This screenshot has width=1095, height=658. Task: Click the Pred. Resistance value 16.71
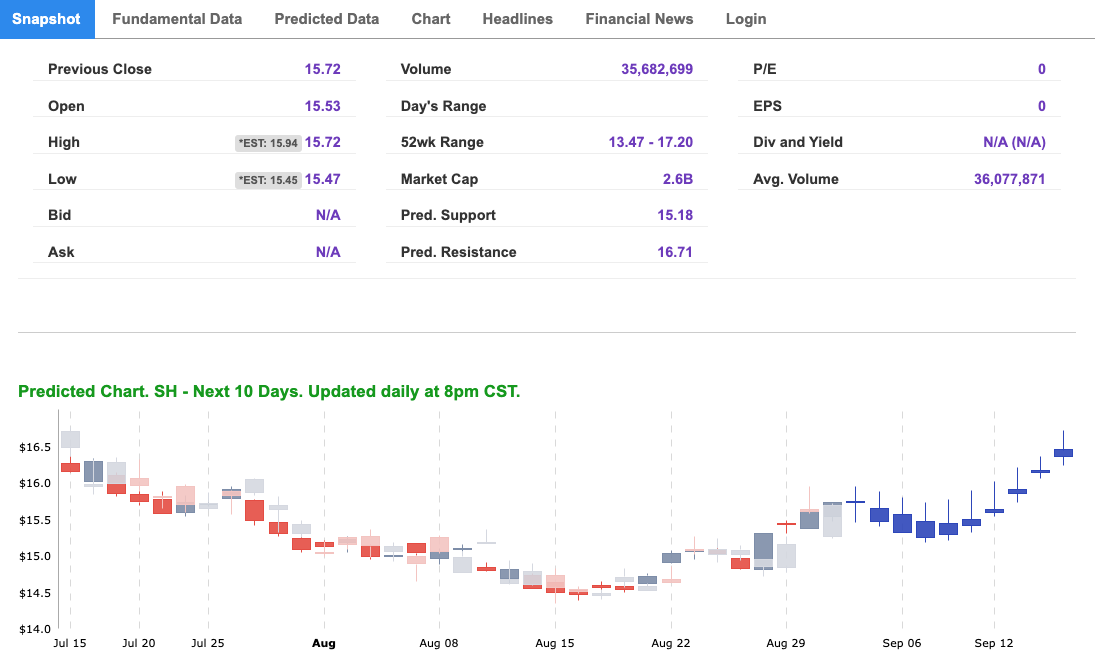(678, 251)
